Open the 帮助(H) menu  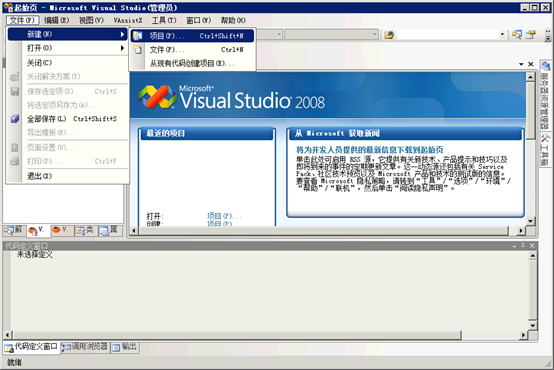(233, 20)
